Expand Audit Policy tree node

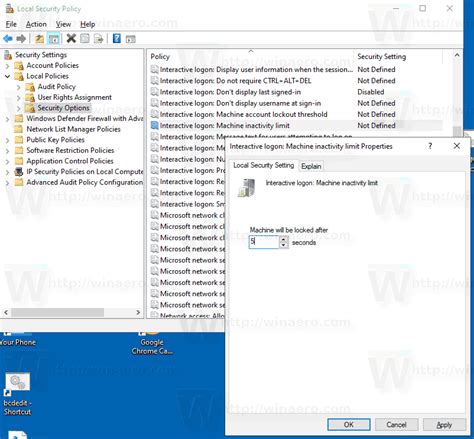(x=19, y=87)
